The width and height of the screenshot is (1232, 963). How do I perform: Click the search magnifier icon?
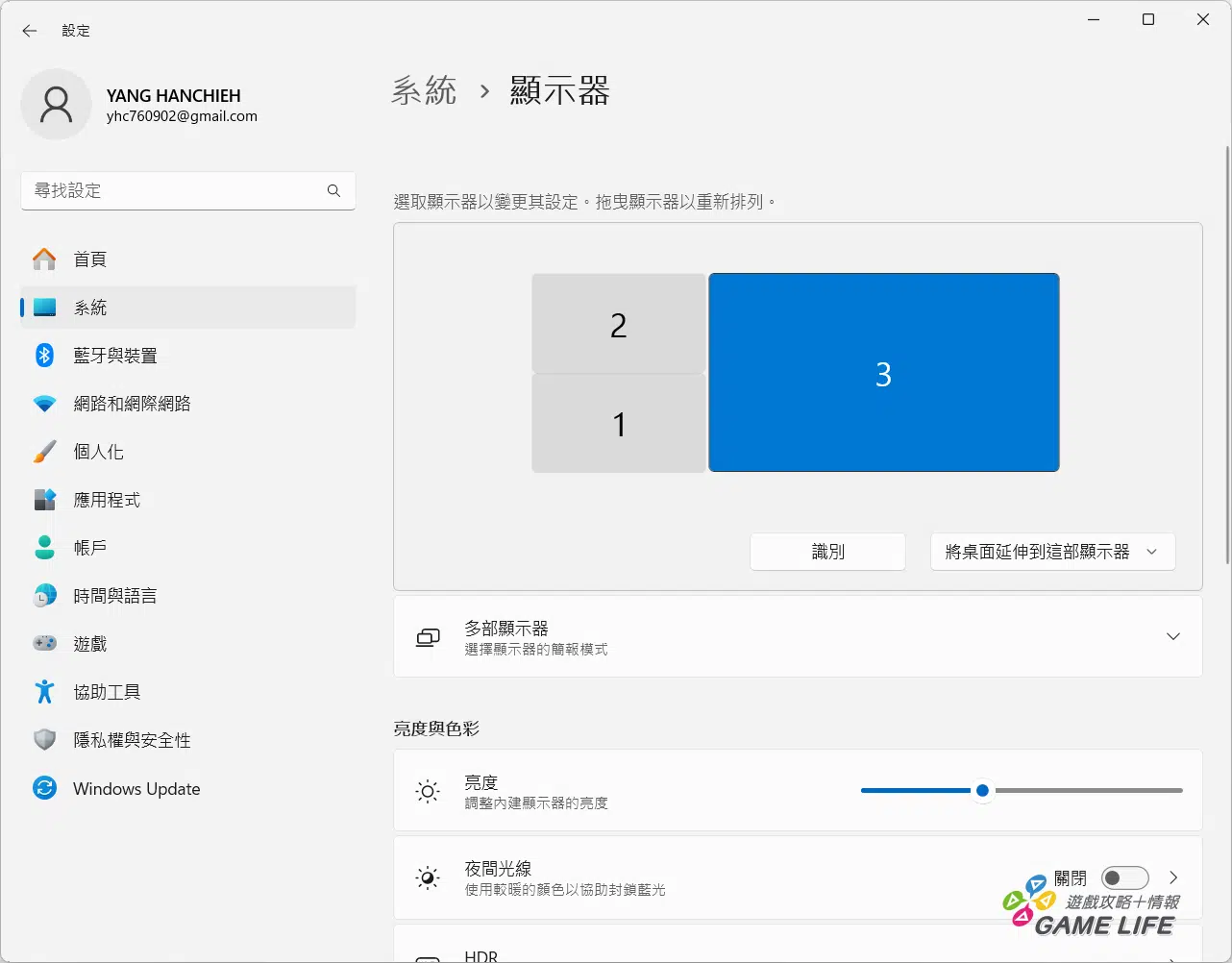[333, 191]
